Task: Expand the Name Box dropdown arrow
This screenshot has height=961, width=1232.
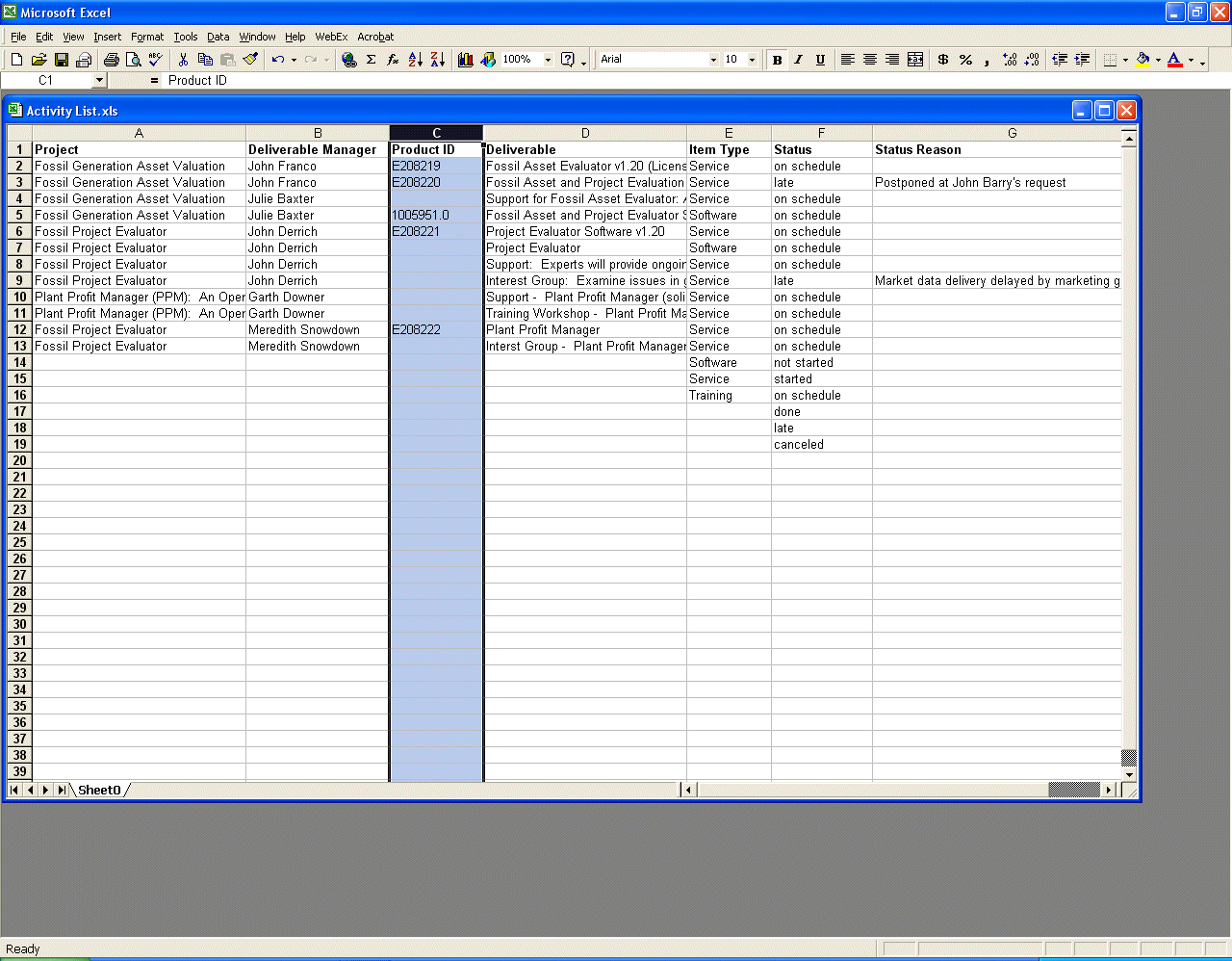Action: (99, 81)
